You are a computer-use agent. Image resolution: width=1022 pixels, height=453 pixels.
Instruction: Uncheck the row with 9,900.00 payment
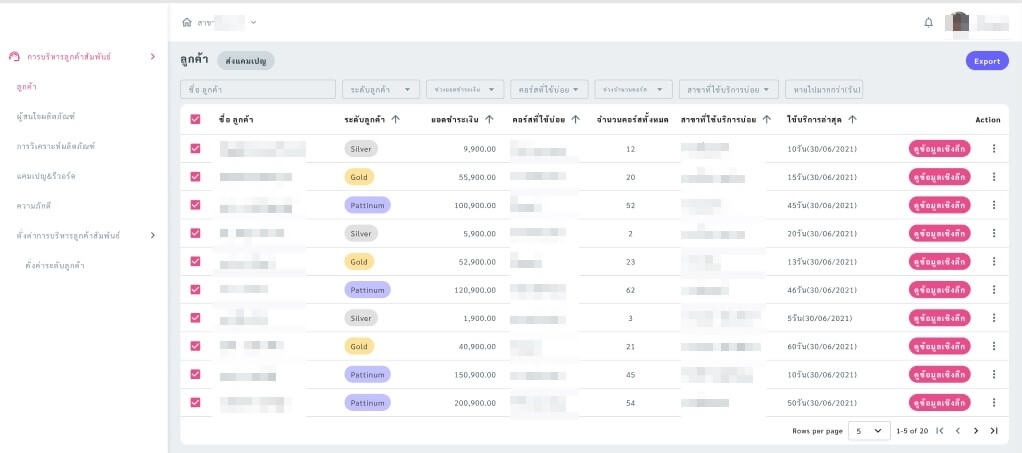[196, 149]
